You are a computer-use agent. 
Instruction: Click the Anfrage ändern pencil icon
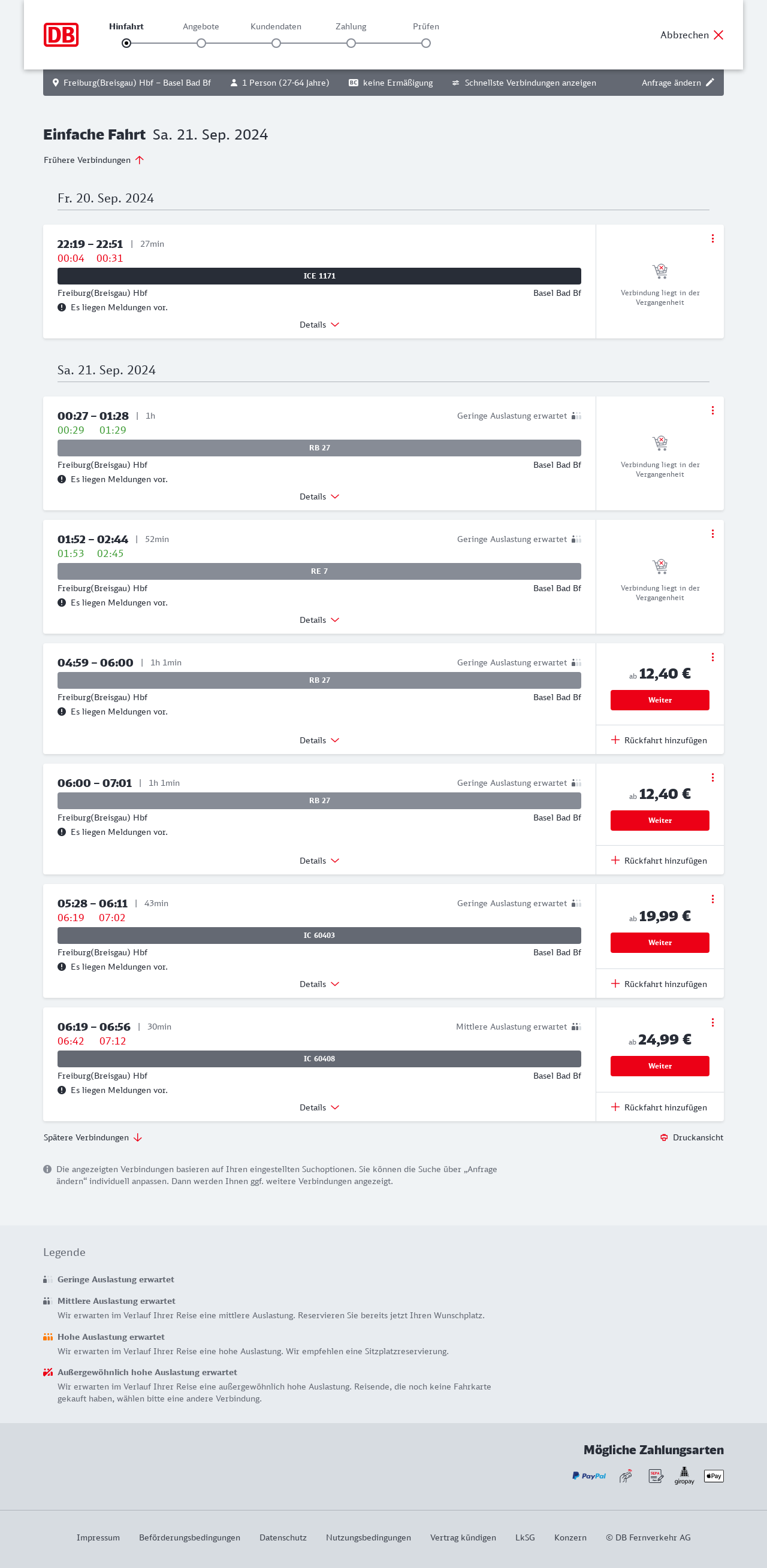pyautogui.click(x=709, y=83)
